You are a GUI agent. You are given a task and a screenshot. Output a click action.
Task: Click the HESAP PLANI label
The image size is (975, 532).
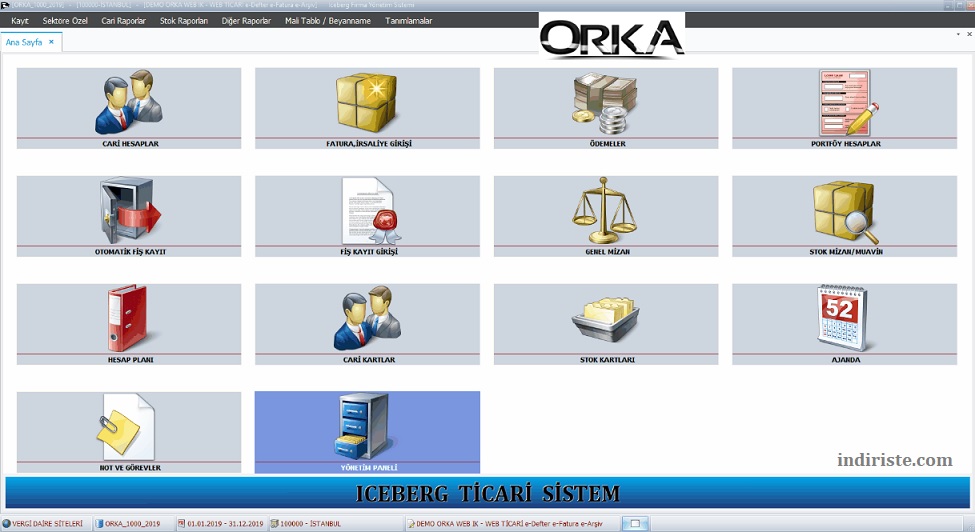130,360
